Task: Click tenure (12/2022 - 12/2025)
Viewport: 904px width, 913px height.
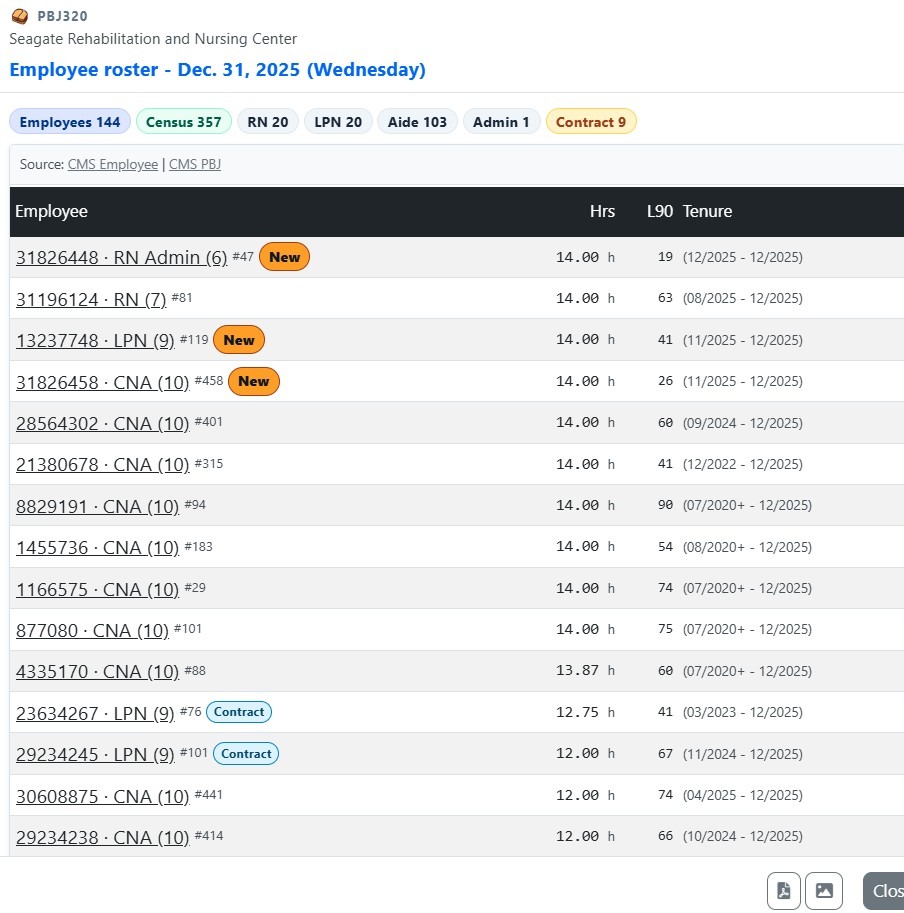Action: [743, 465]
